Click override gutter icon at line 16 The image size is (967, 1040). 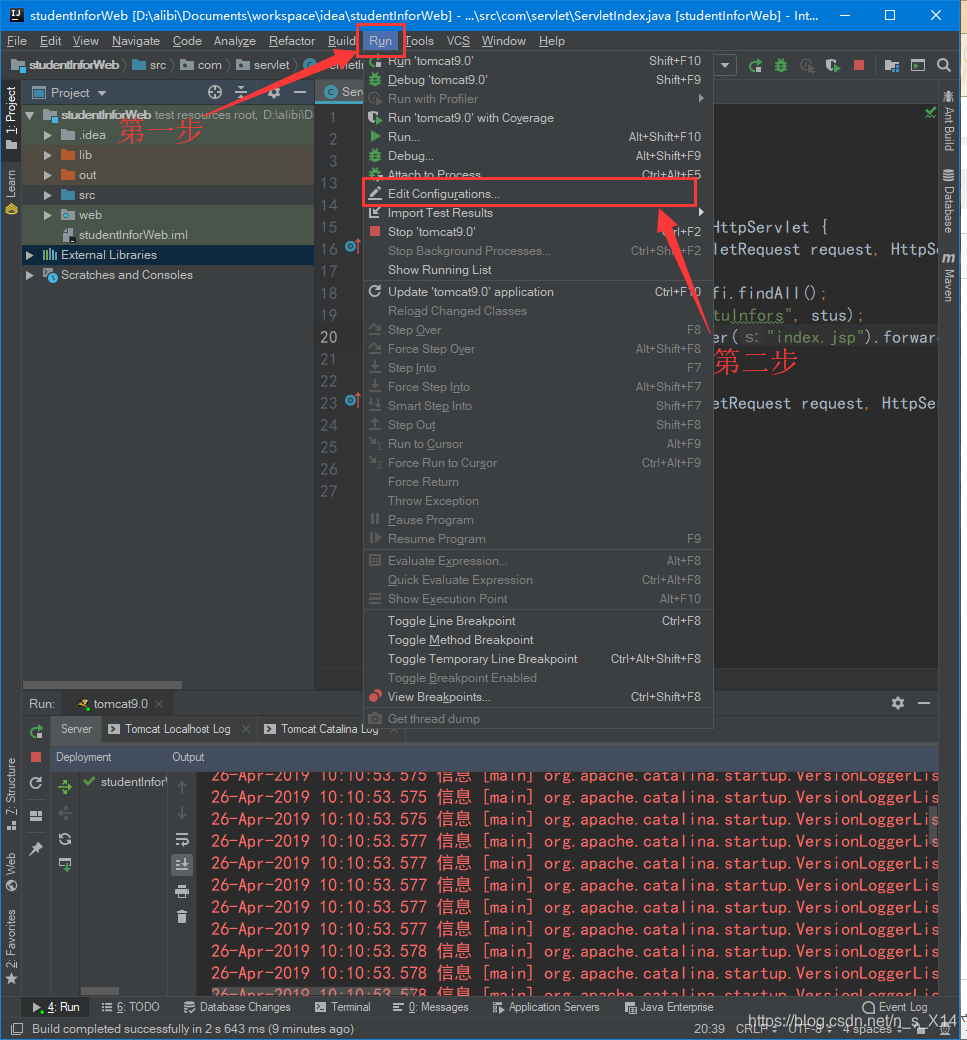pyautogui.click(x=353, y=247)
